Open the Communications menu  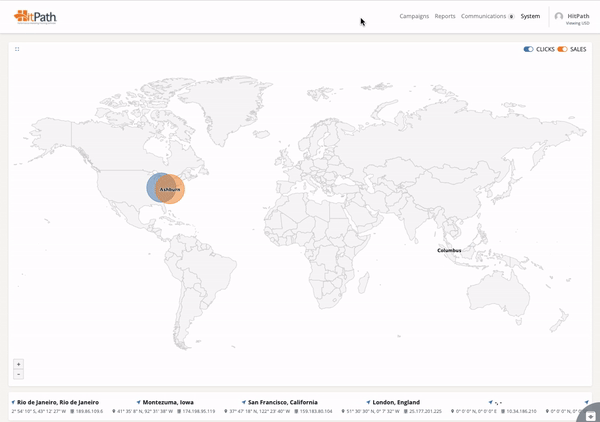click(x=483, y=16)
